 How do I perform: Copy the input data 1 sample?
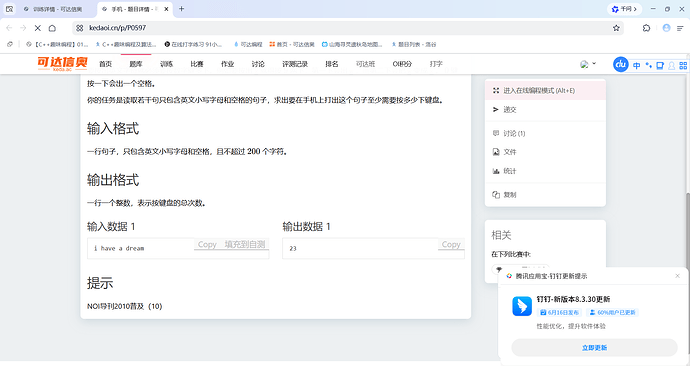click(207, 245)
